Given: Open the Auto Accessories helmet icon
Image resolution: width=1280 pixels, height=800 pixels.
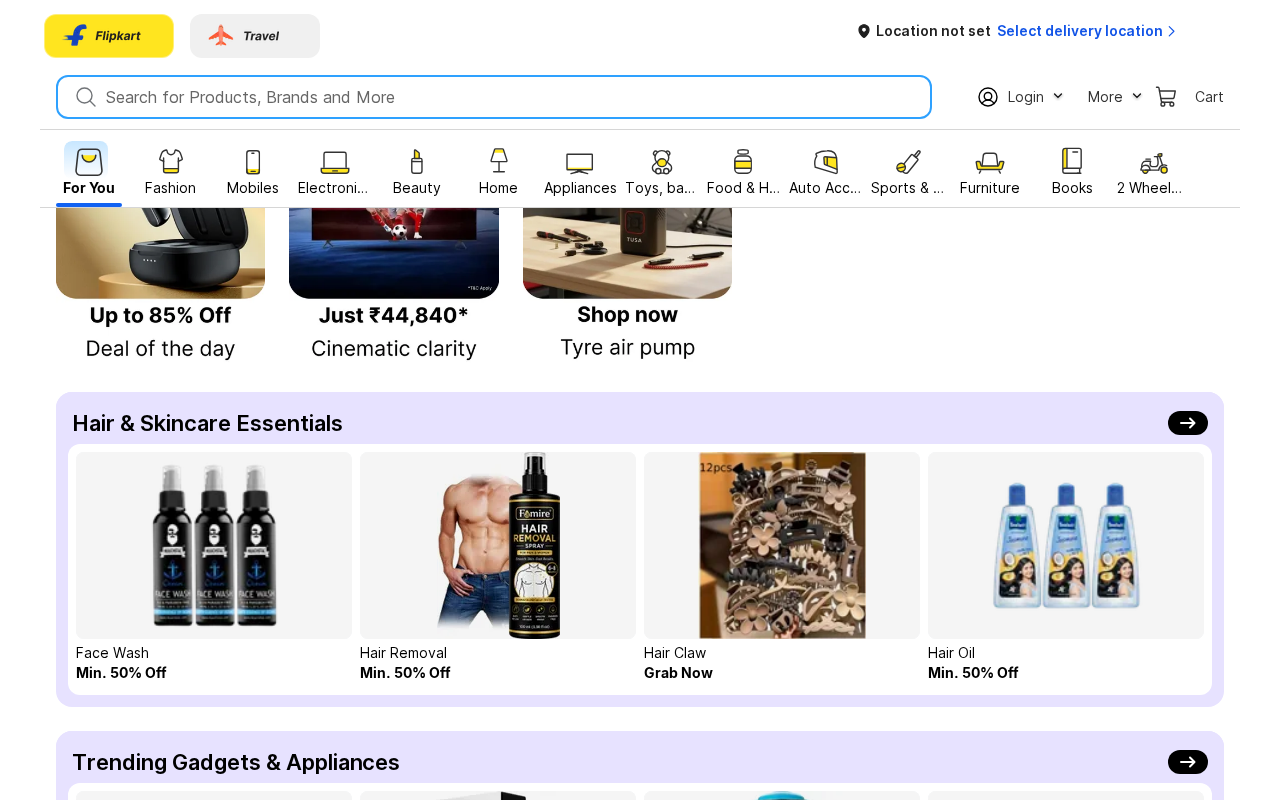Looking at the screenshot, I should pos(826,162).
